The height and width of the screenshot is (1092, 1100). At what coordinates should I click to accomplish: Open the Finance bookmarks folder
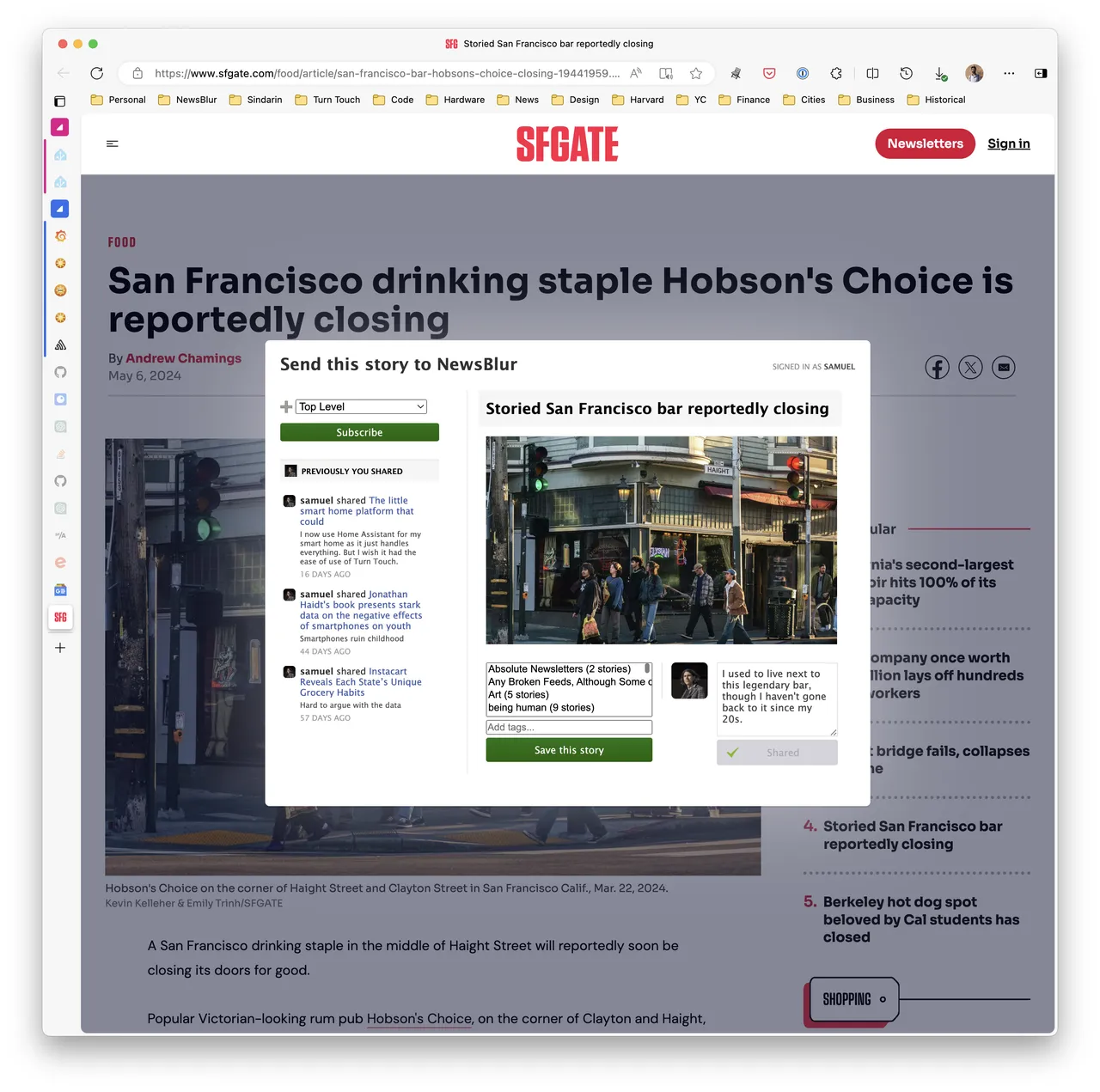click(x=744, y=100)
